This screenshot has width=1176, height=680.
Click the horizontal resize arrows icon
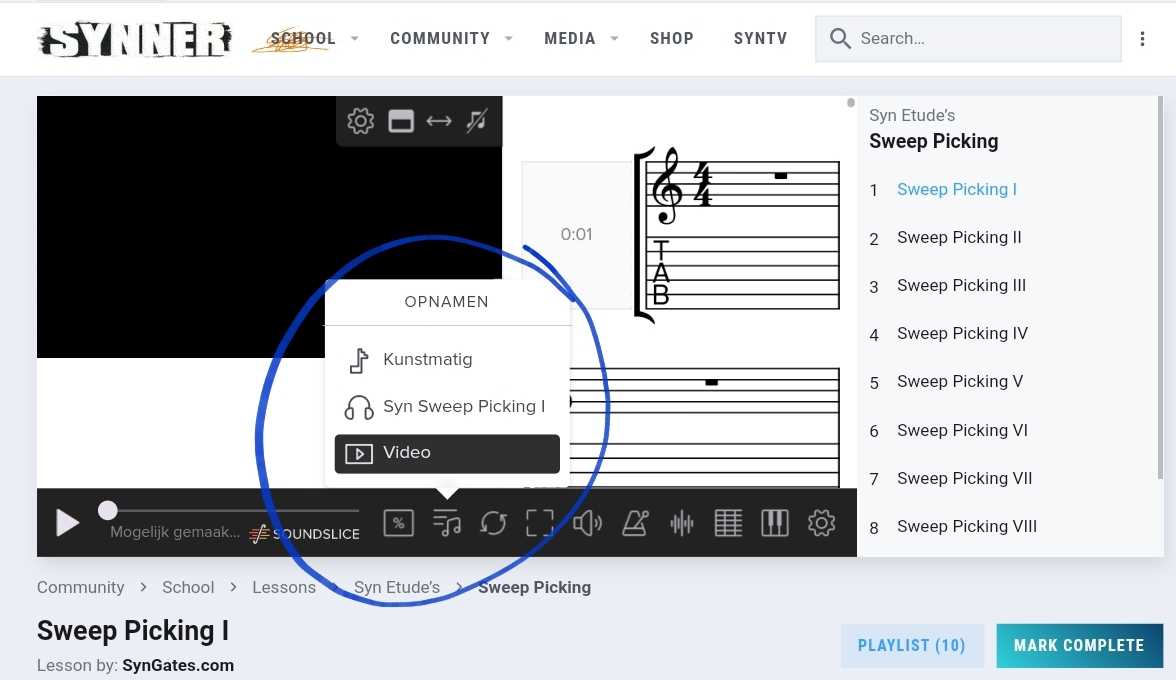pyautogui.click(x=439, y=122)
